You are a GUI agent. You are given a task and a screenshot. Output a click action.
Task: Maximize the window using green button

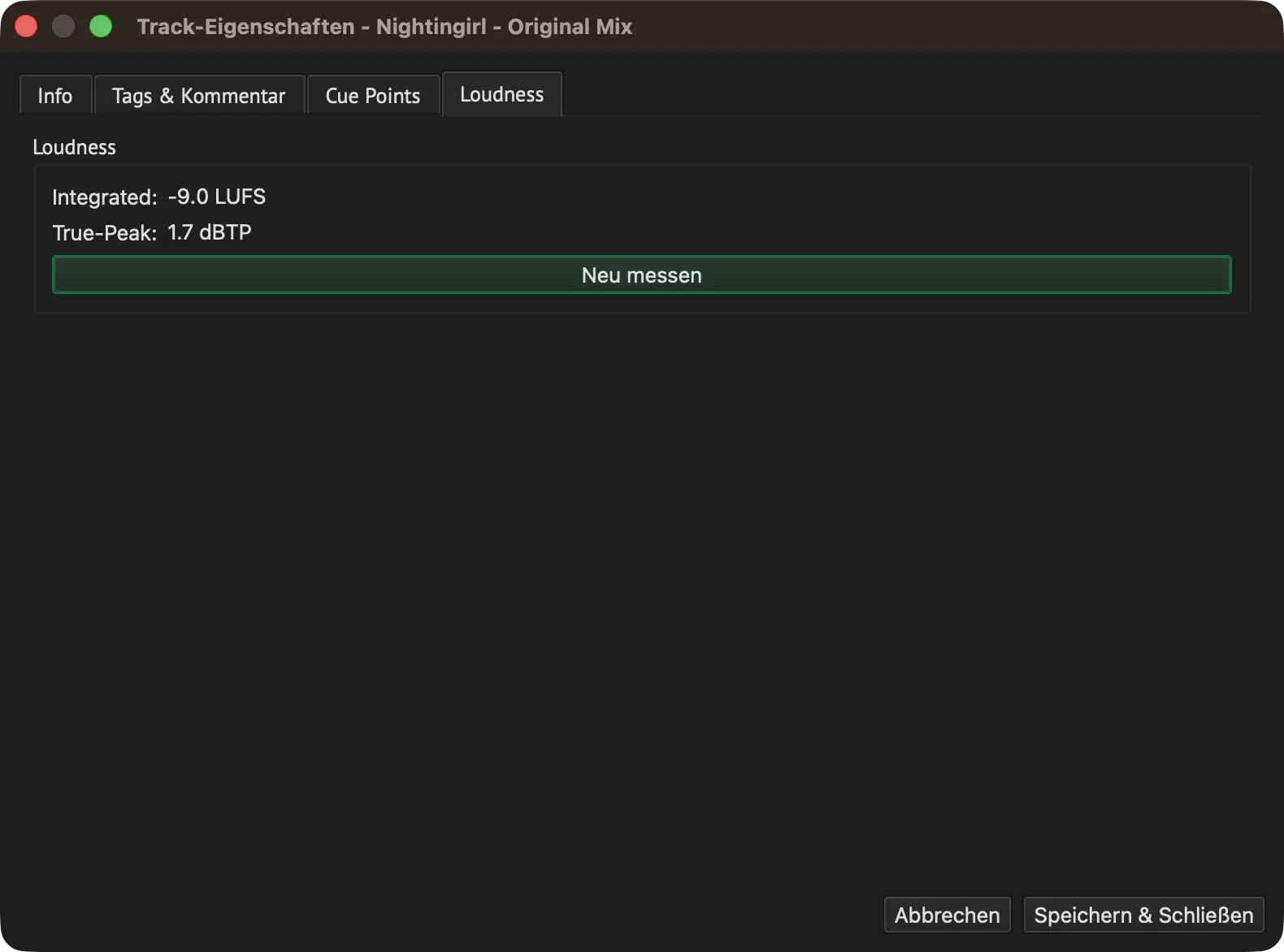coord(101,26)
